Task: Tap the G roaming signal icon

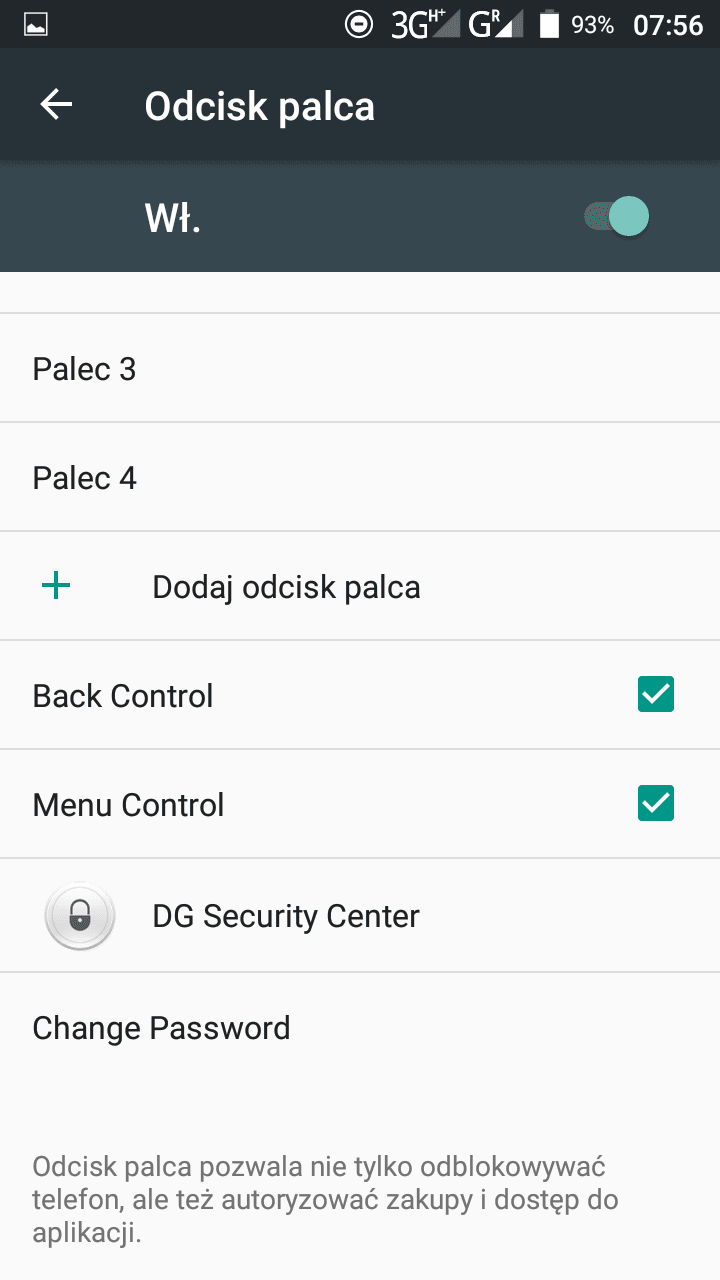Action: click(x=496, y=25)
